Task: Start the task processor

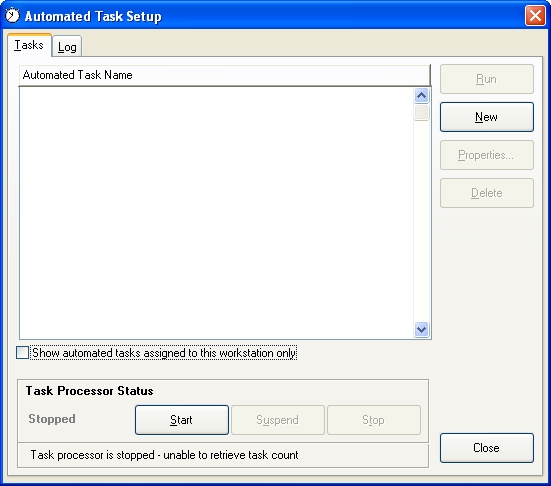Action: coord(182,420)
